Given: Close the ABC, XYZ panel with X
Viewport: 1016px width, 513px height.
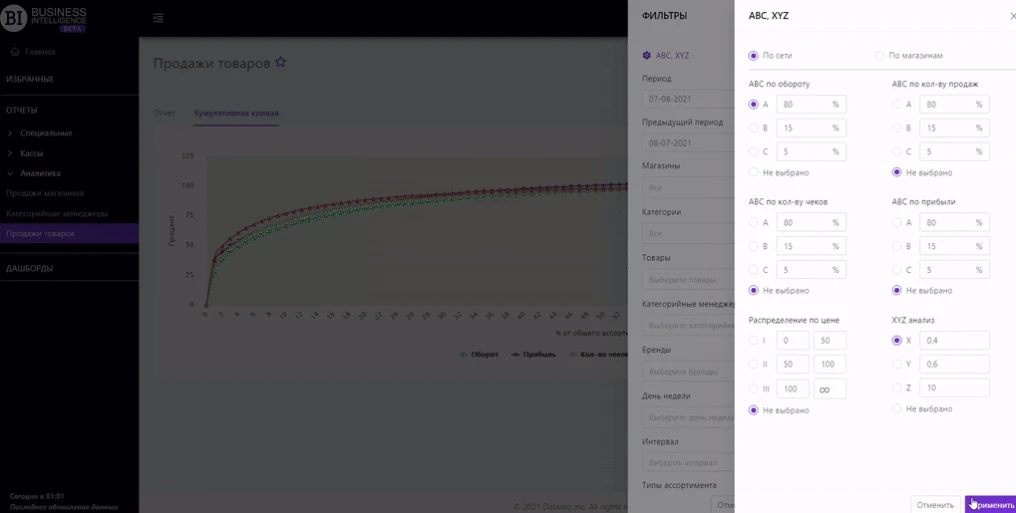Looking at the screenshot, I should [x=1011, y=16].
